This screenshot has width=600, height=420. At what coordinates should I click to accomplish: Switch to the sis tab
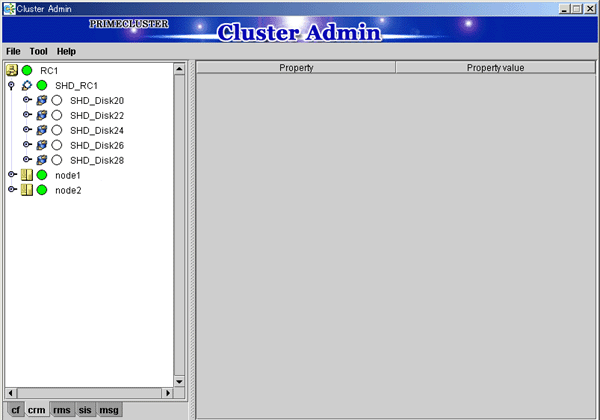pos(85,410)
